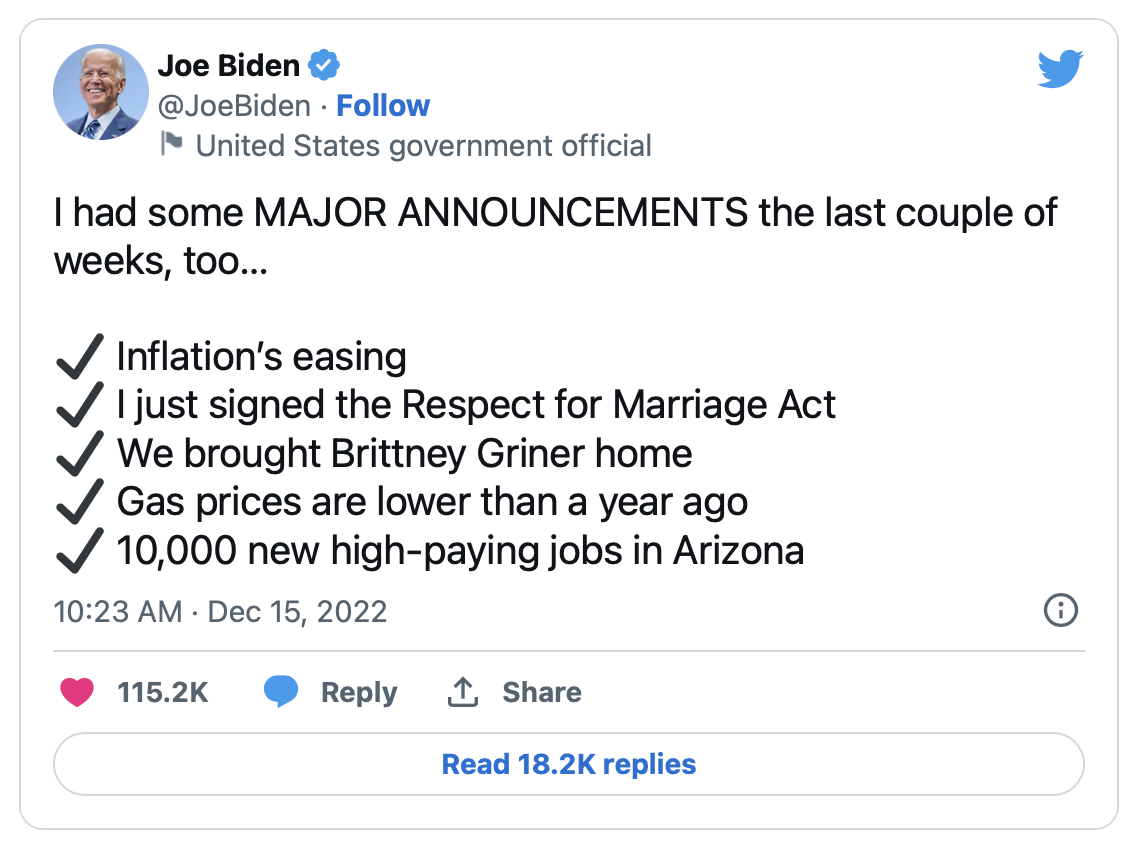Open Joe Biden's profile picture
Image resolution: width=1146 pixels, height=850 pixels.
pyautogui.click(x=101, y=92)
